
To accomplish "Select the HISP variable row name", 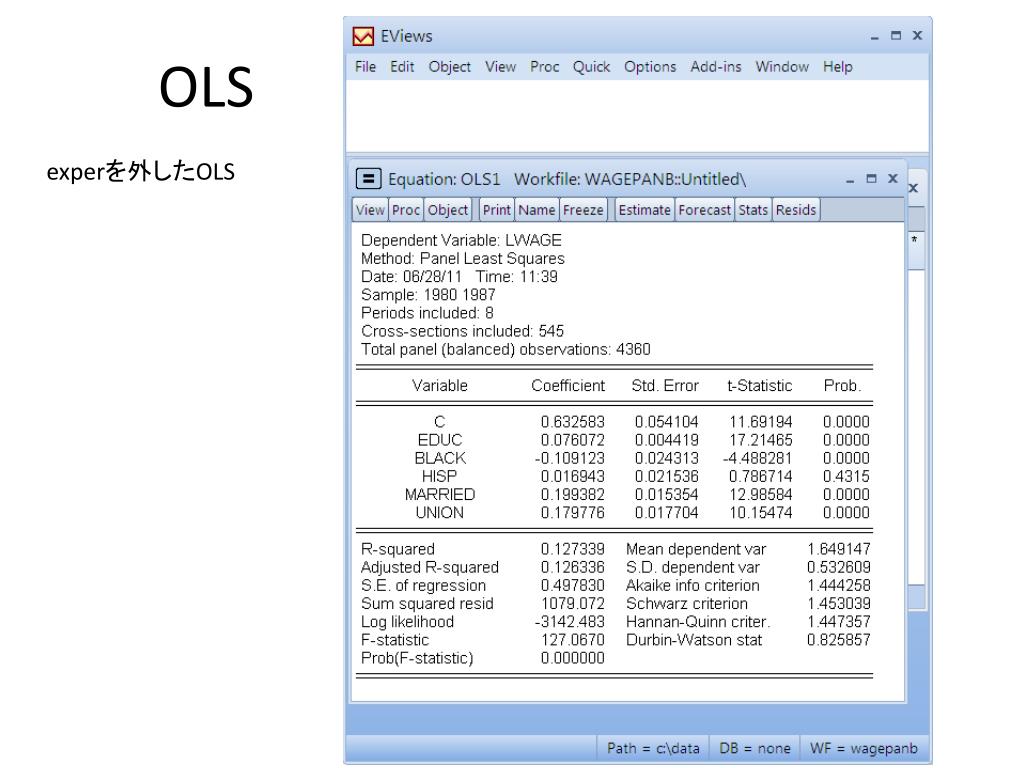I will click(x=440, y=476).
